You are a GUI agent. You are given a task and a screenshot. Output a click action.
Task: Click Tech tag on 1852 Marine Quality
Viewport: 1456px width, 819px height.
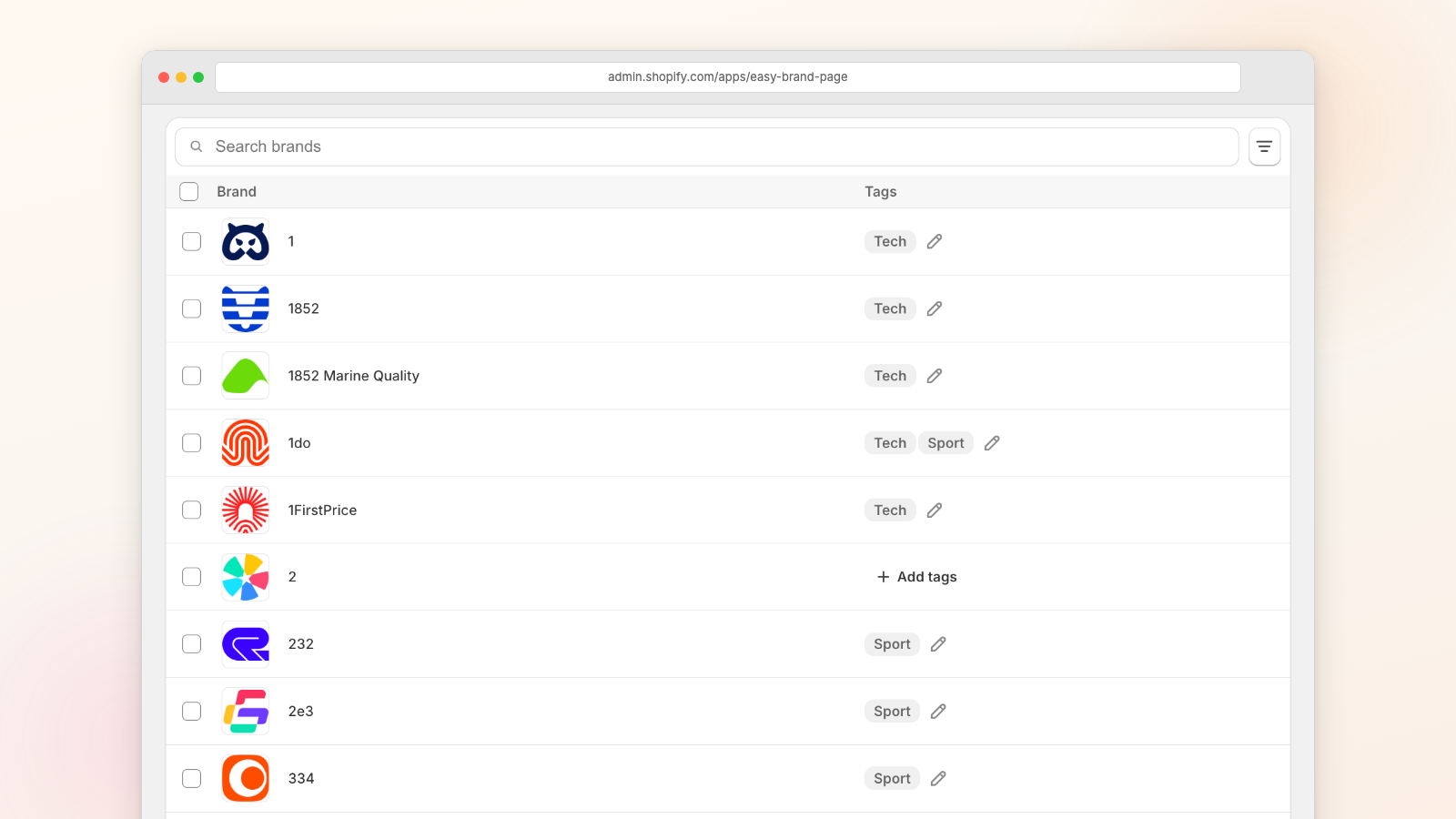point(890,376)
